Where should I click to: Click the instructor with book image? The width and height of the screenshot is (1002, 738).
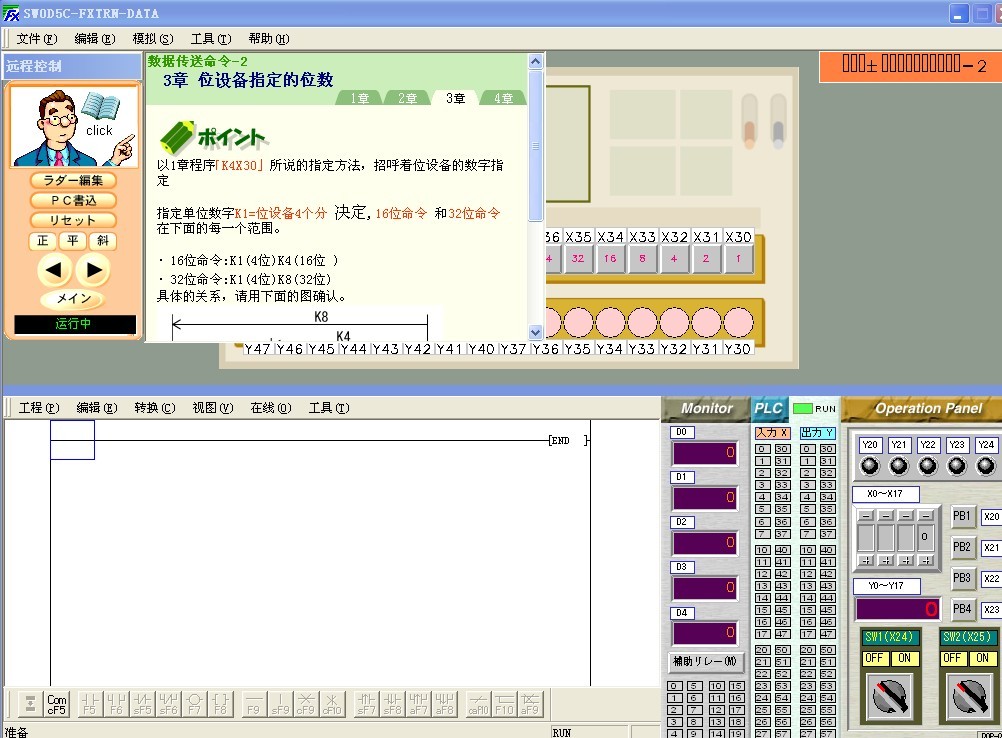point(74,127)
